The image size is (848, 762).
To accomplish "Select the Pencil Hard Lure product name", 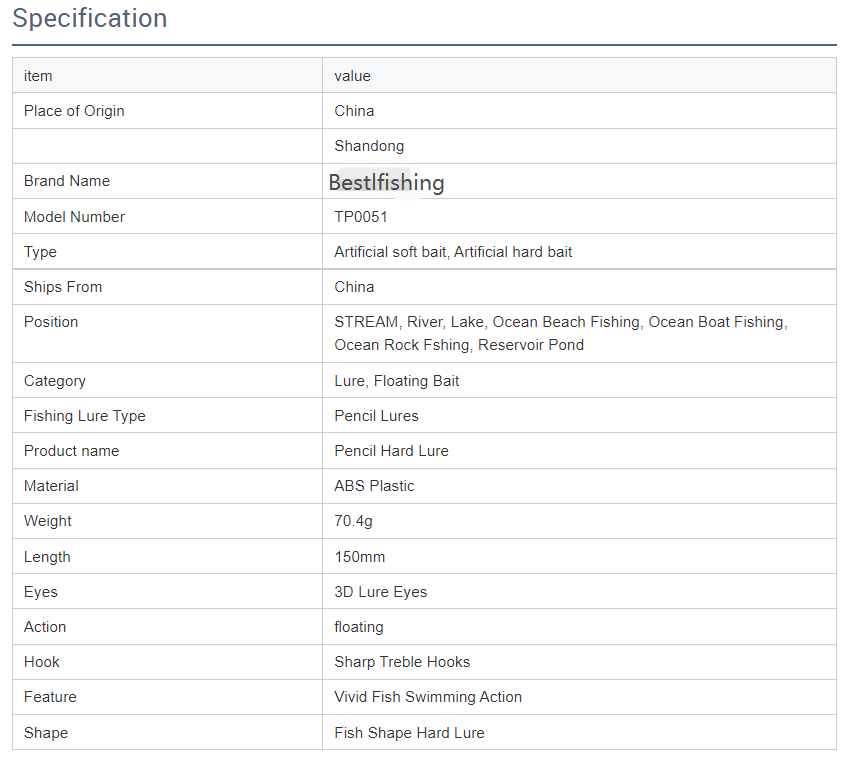I will [392, 451].
